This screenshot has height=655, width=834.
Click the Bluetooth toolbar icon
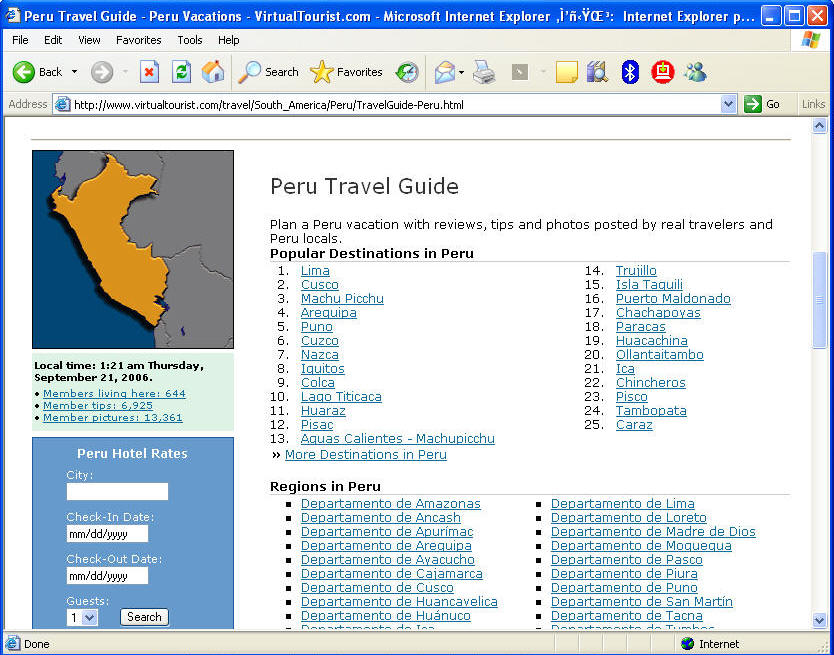click(x=630, y=72)
